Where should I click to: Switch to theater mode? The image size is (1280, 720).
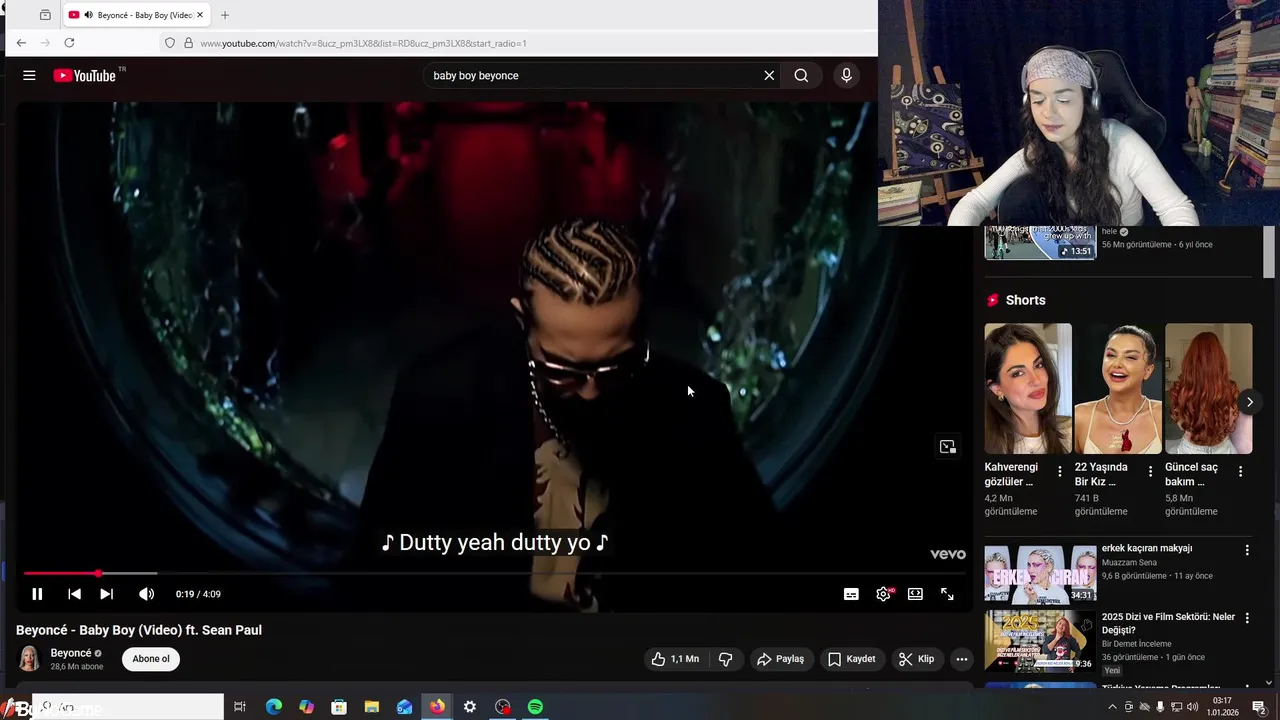(915, 594)
